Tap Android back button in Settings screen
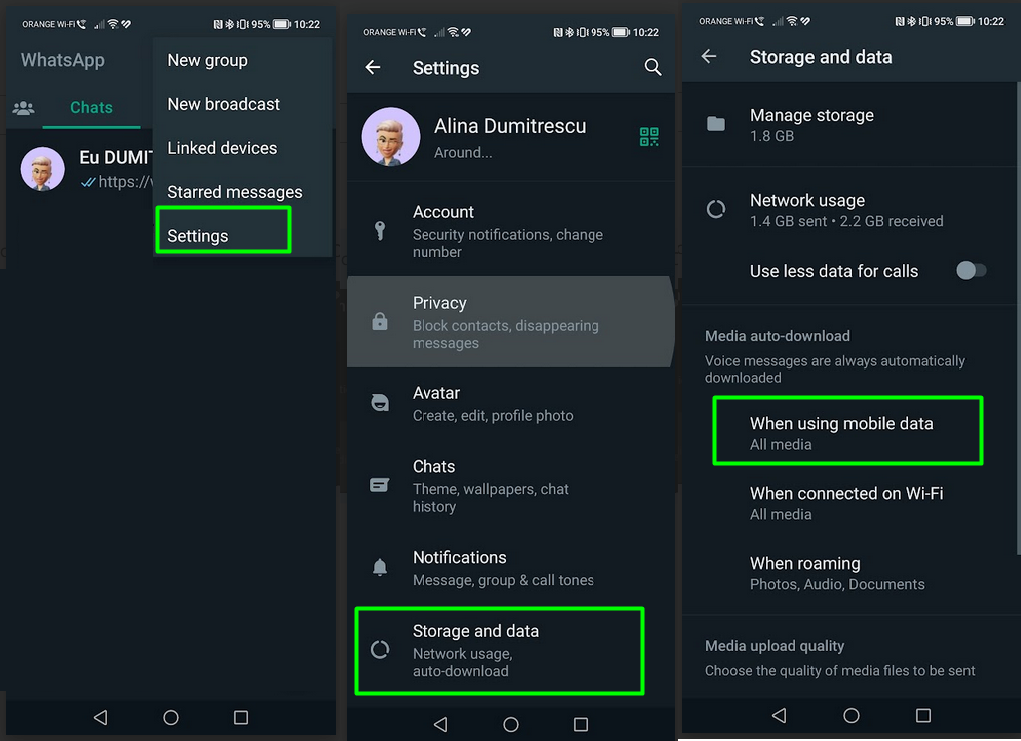This screenshot has height=741, width=1021. (x=441, y=724)
